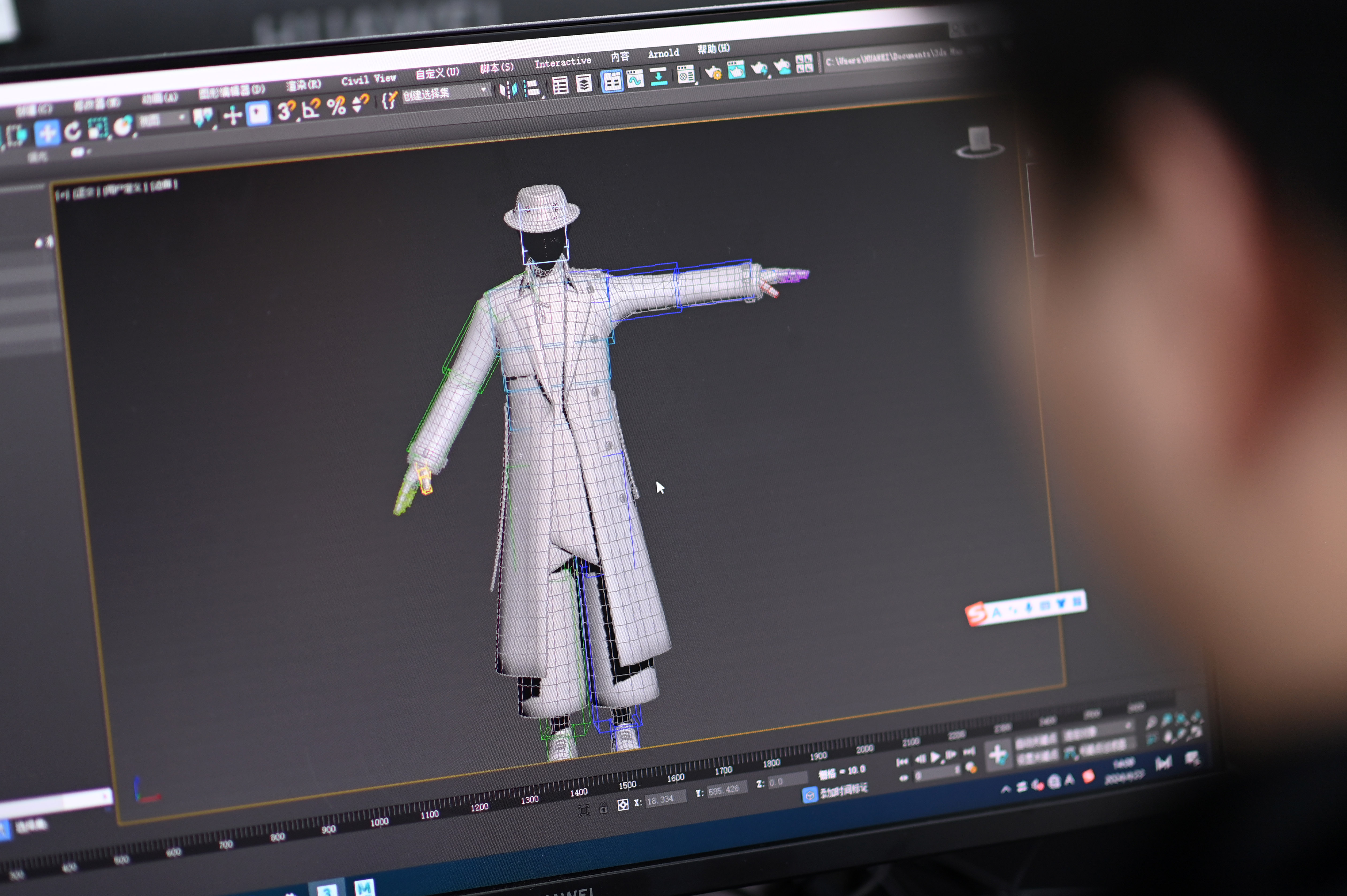Select the Rotate tool icon

[x=72, y=131]
